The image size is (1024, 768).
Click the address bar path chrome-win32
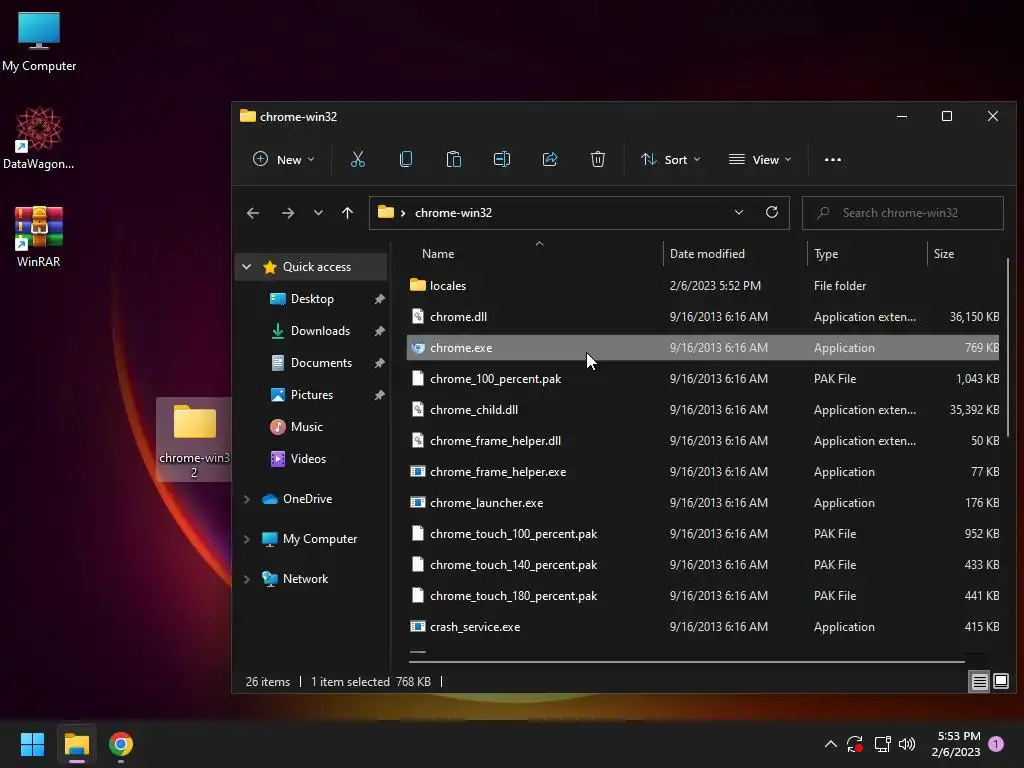(453, 213)
